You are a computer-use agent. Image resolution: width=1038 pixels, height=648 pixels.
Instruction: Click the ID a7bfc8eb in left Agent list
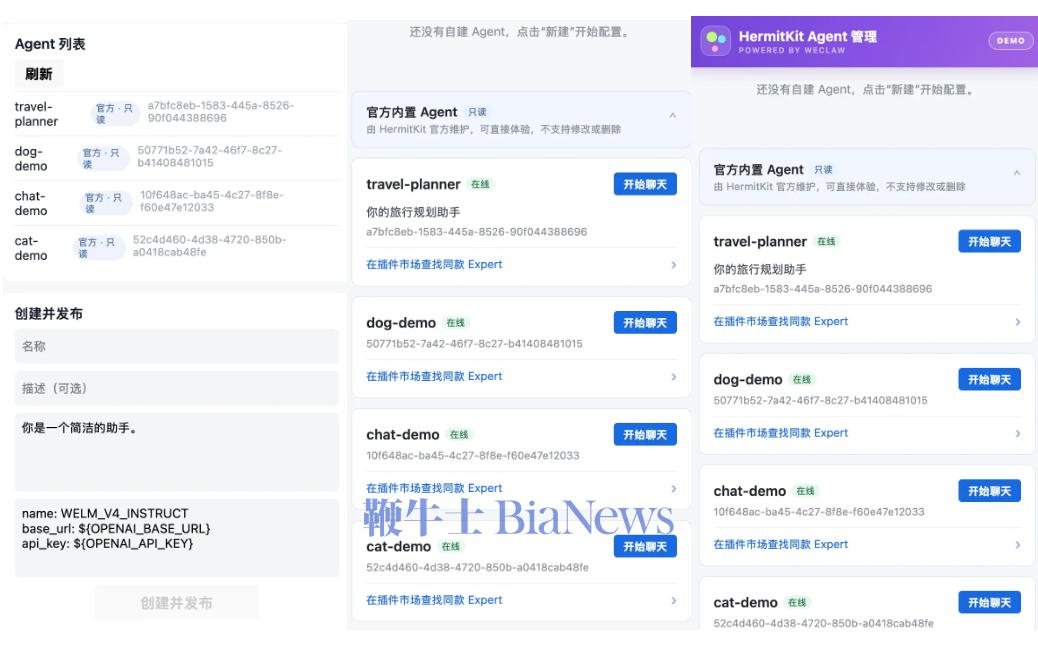coord(220,112)
